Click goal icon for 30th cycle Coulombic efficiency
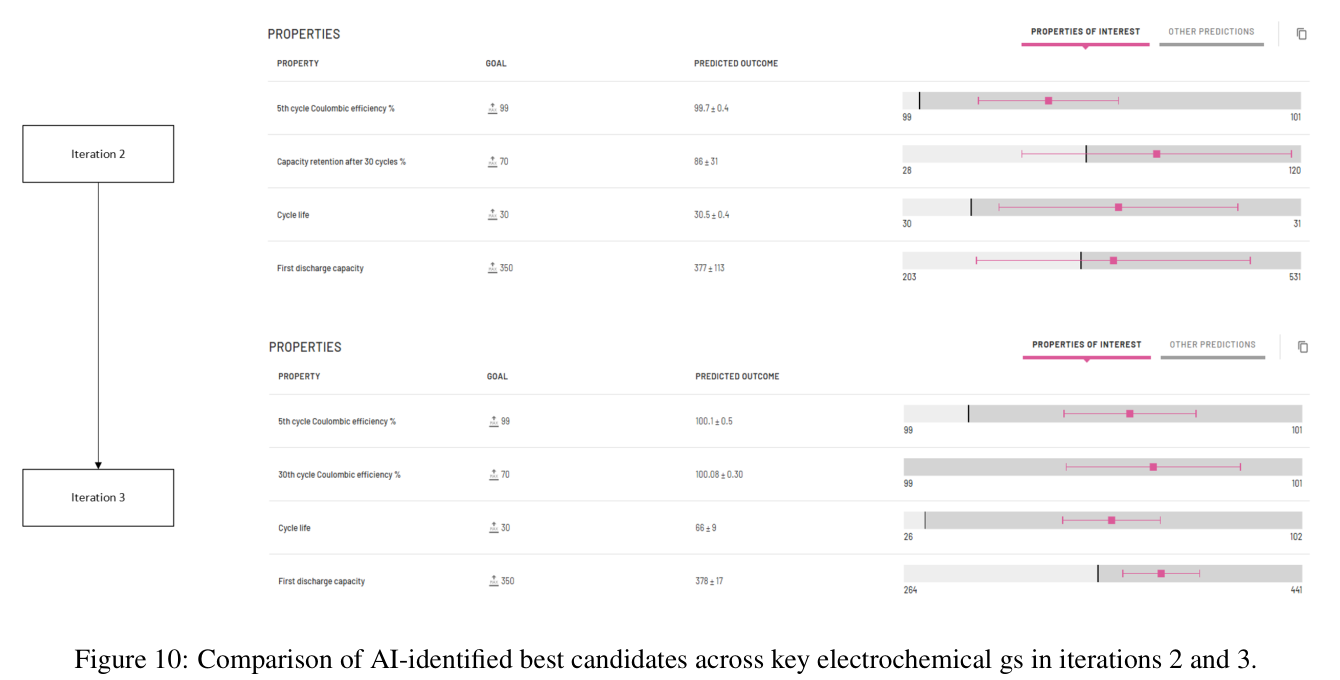1340x680 pixels. pos(494,474)
